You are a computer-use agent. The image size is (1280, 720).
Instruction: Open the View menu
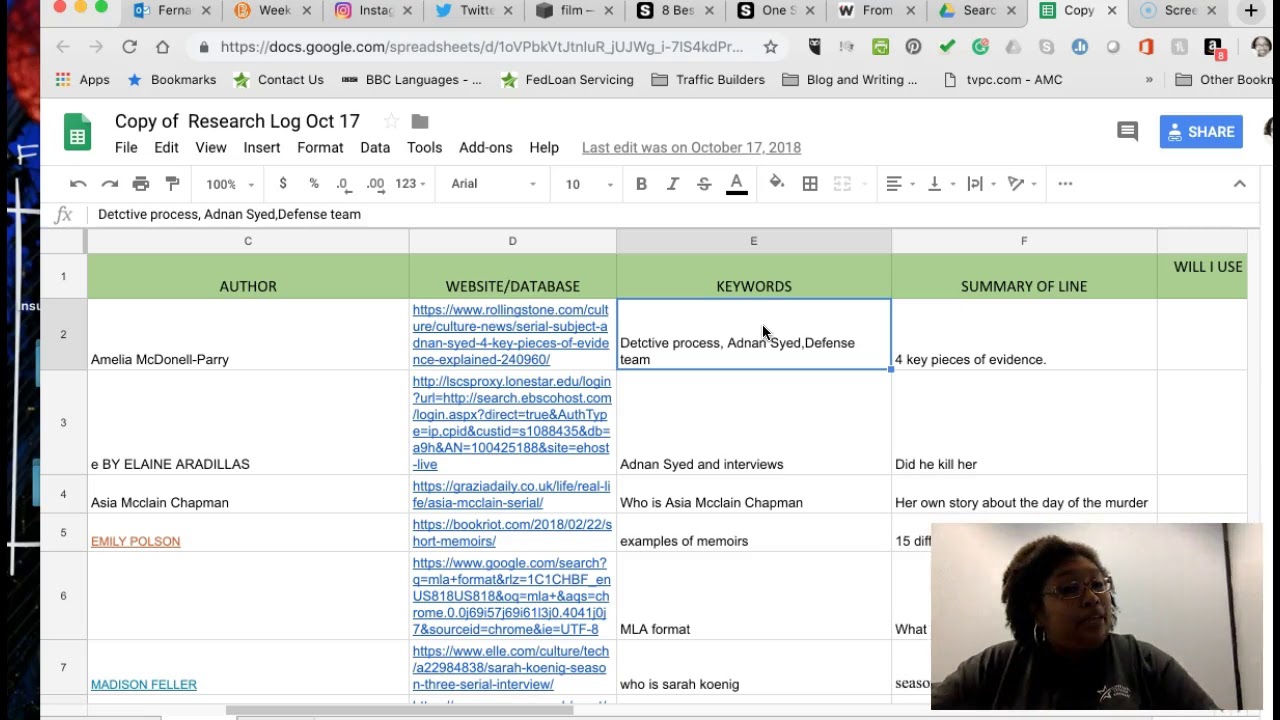tap(210, 147)
